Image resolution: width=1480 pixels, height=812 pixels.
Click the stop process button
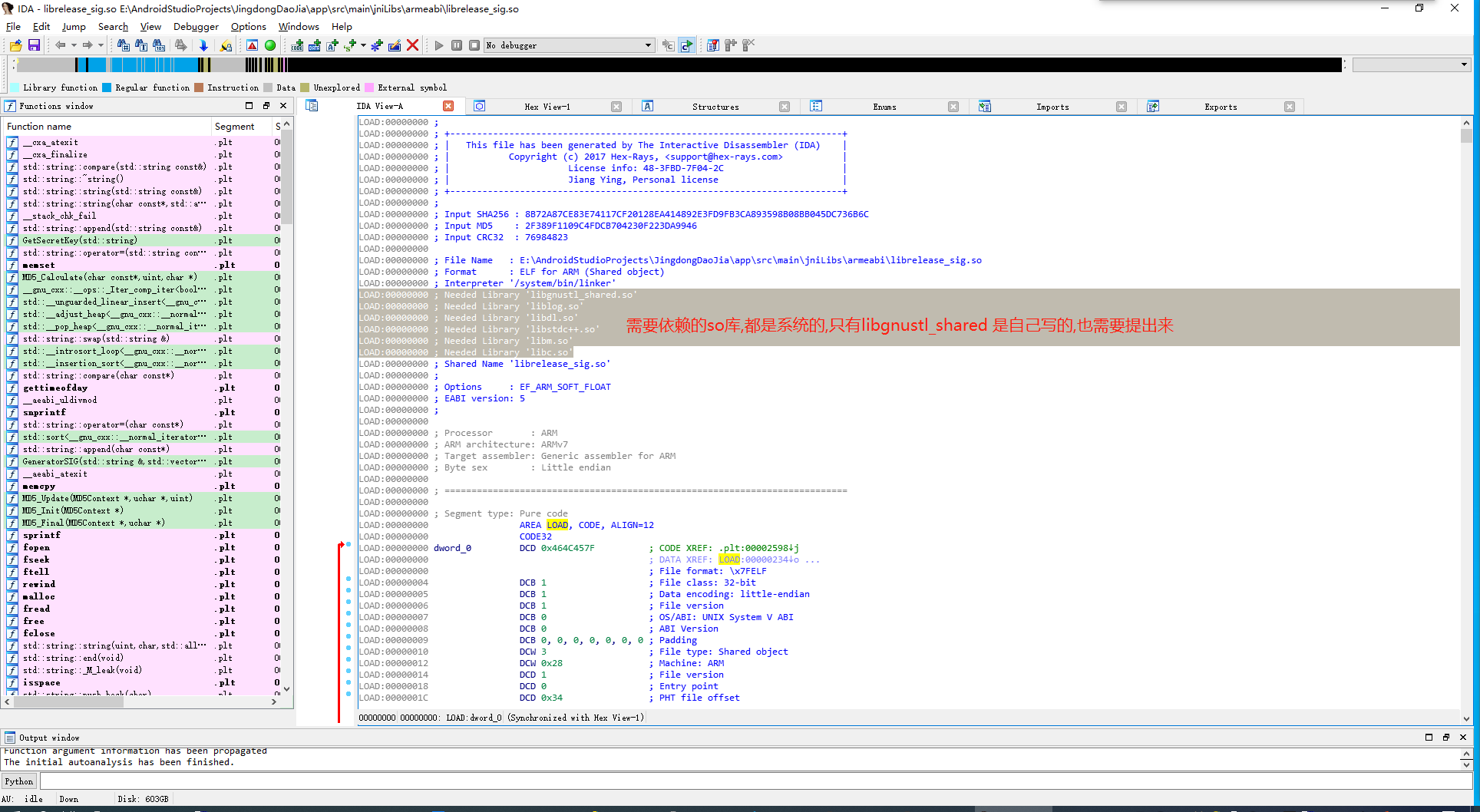click(474, 45)
